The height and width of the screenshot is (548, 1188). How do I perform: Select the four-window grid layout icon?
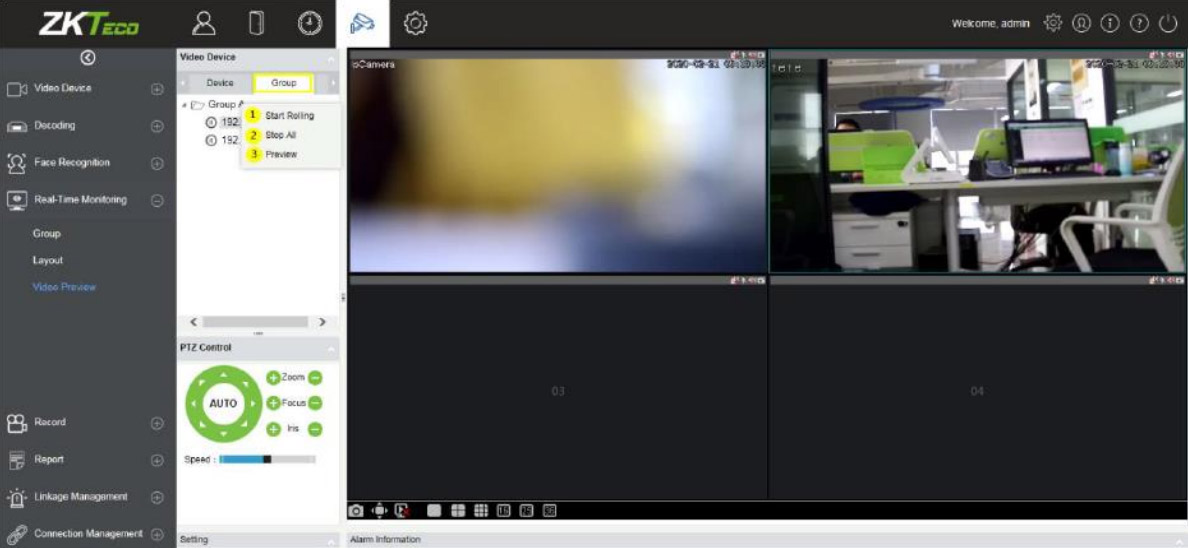pyautogui.click(x=458, y=511)
